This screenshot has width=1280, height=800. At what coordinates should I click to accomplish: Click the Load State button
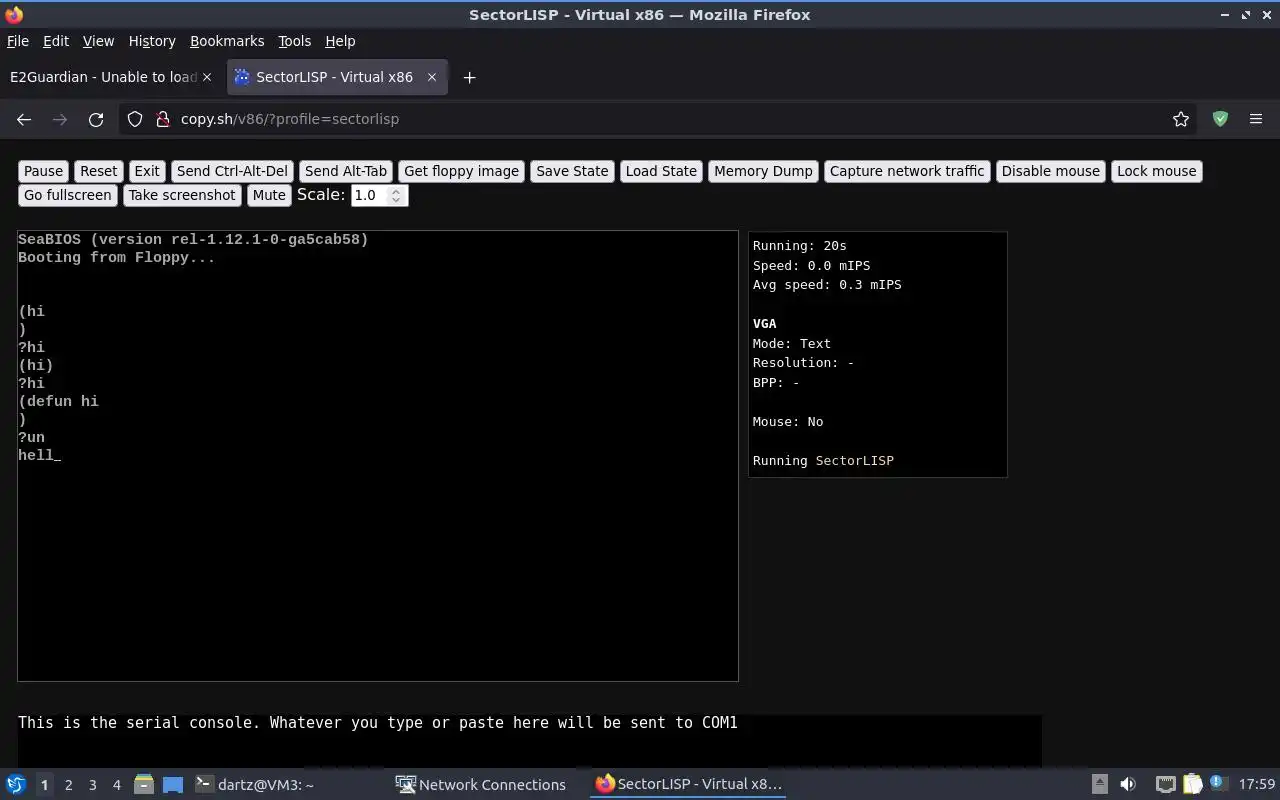pos(661,171)
